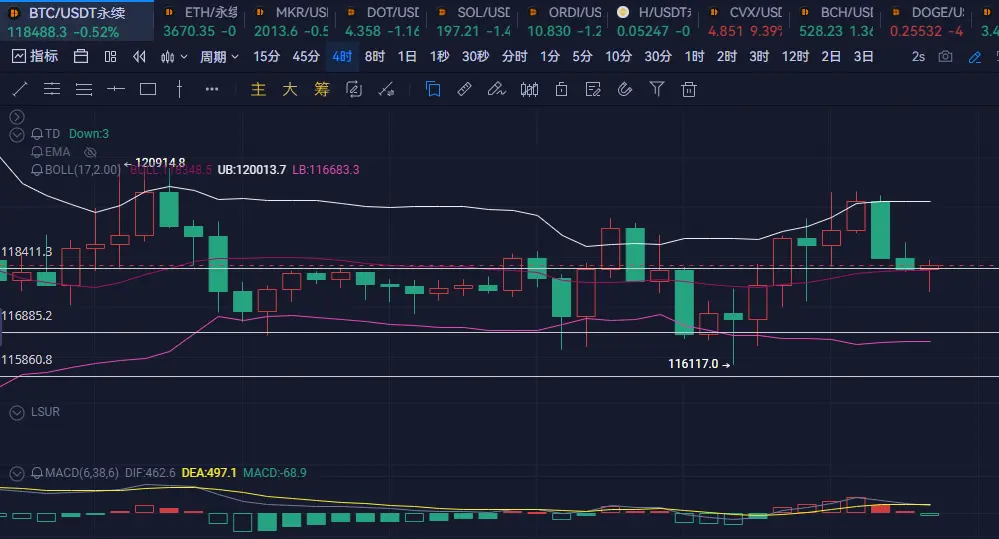The image size is (999, 539).
Task: Open more drawing tools ellipsis
Action: pyautogui.click(x=212, y=89)
